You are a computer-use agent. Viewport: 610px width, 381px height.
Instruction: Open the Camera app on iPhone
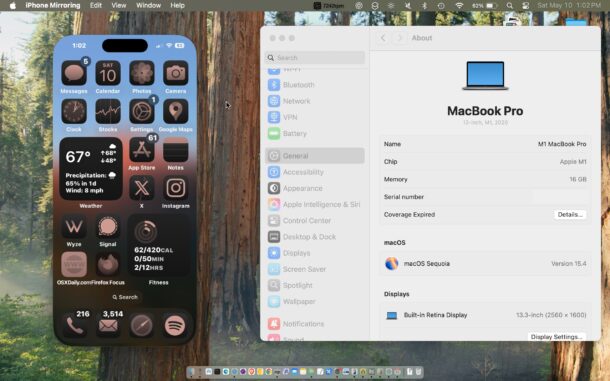click(x=175, y=73)
